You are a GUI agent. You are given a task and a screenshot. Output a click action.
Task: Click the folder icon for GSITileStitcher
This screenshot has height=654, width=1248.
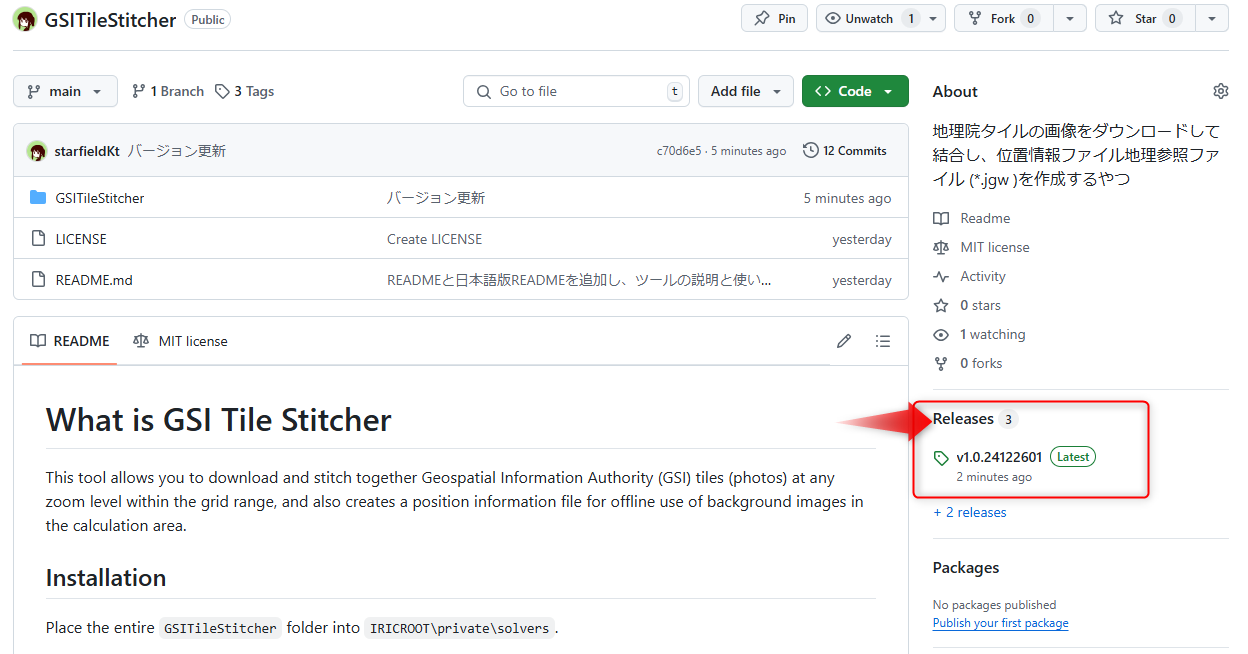tap(38, 198)
